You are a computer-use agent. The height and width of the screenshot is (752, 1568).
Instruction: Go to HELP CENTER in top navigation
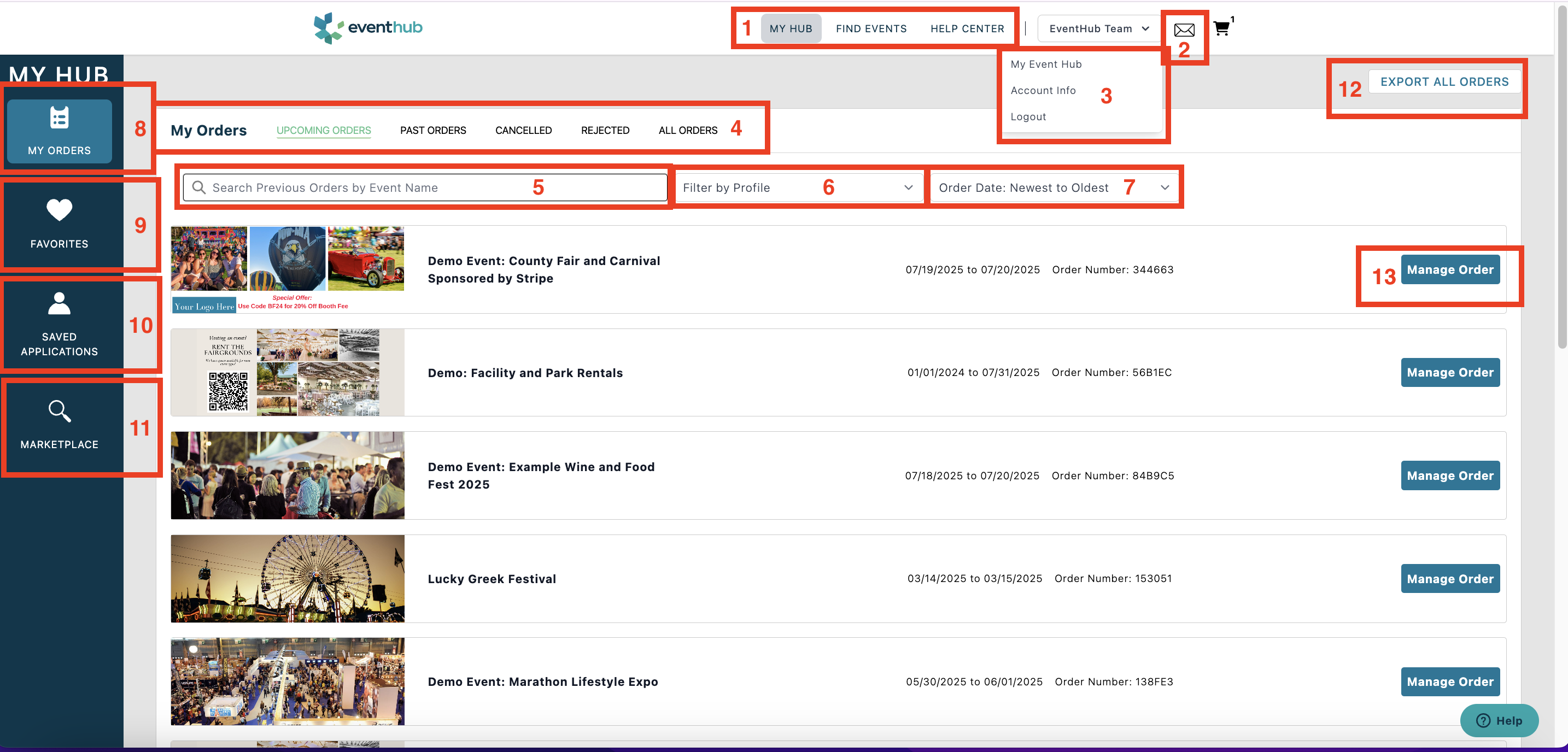tap(967, 28)
